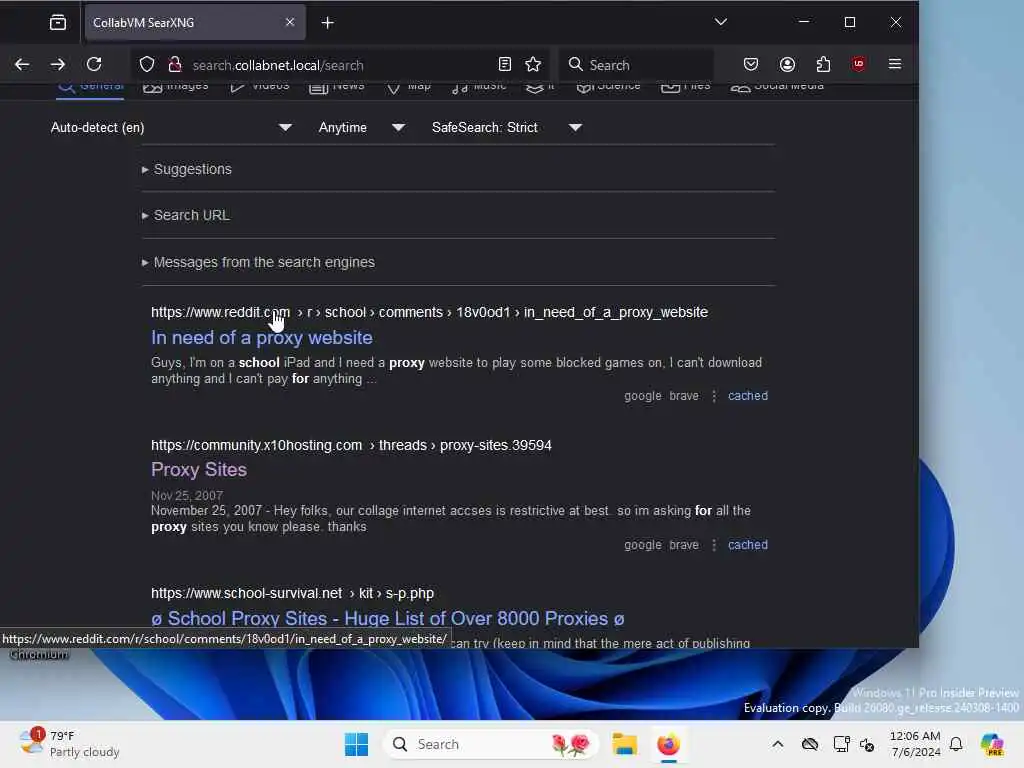Open the Windows Start menu
This screenshot has height=768, width=1024.
point(357,744)
